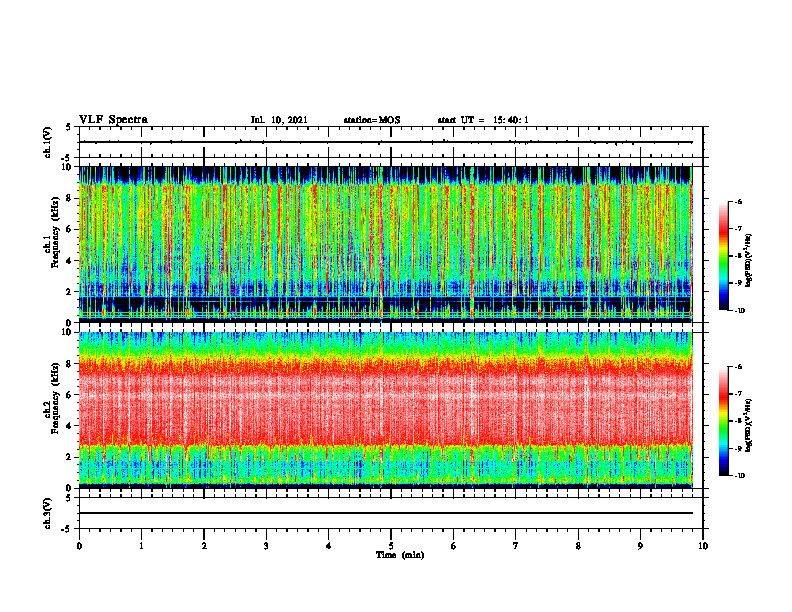Select the 'start UT = 15:40: 1' text
792x612 pixels.
click(483, 120)
